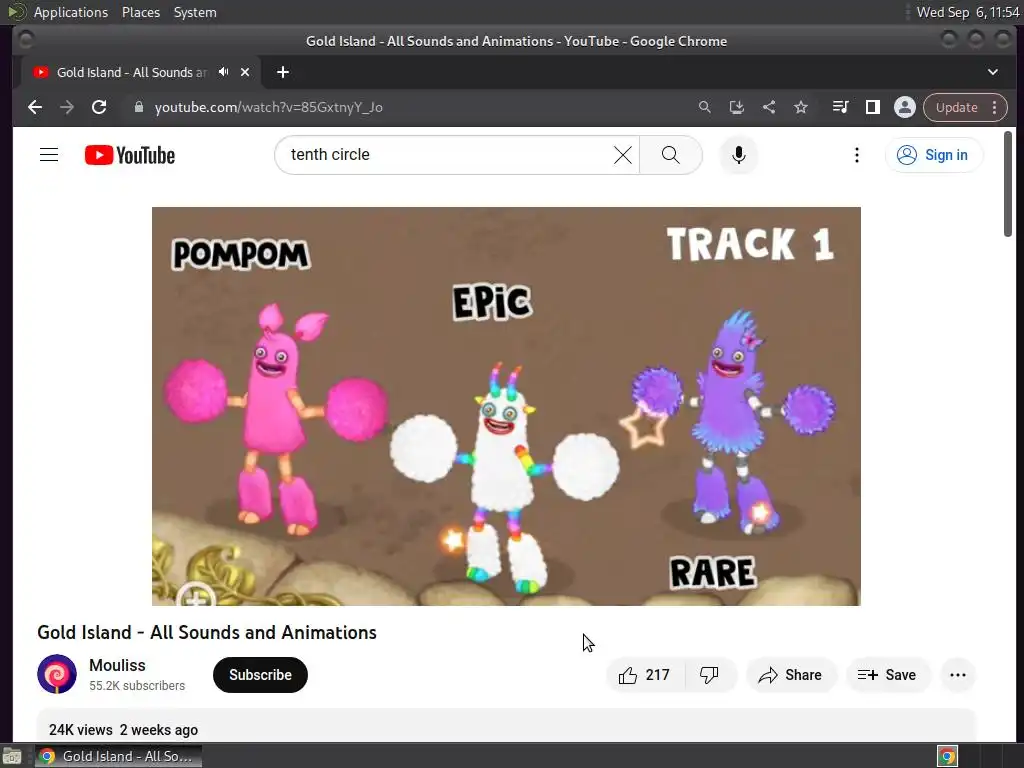Image resolution: width=1024 pixels, height=768 pixels.
Task: Expand the tab search chevron
Action: [x=993, y=72]
